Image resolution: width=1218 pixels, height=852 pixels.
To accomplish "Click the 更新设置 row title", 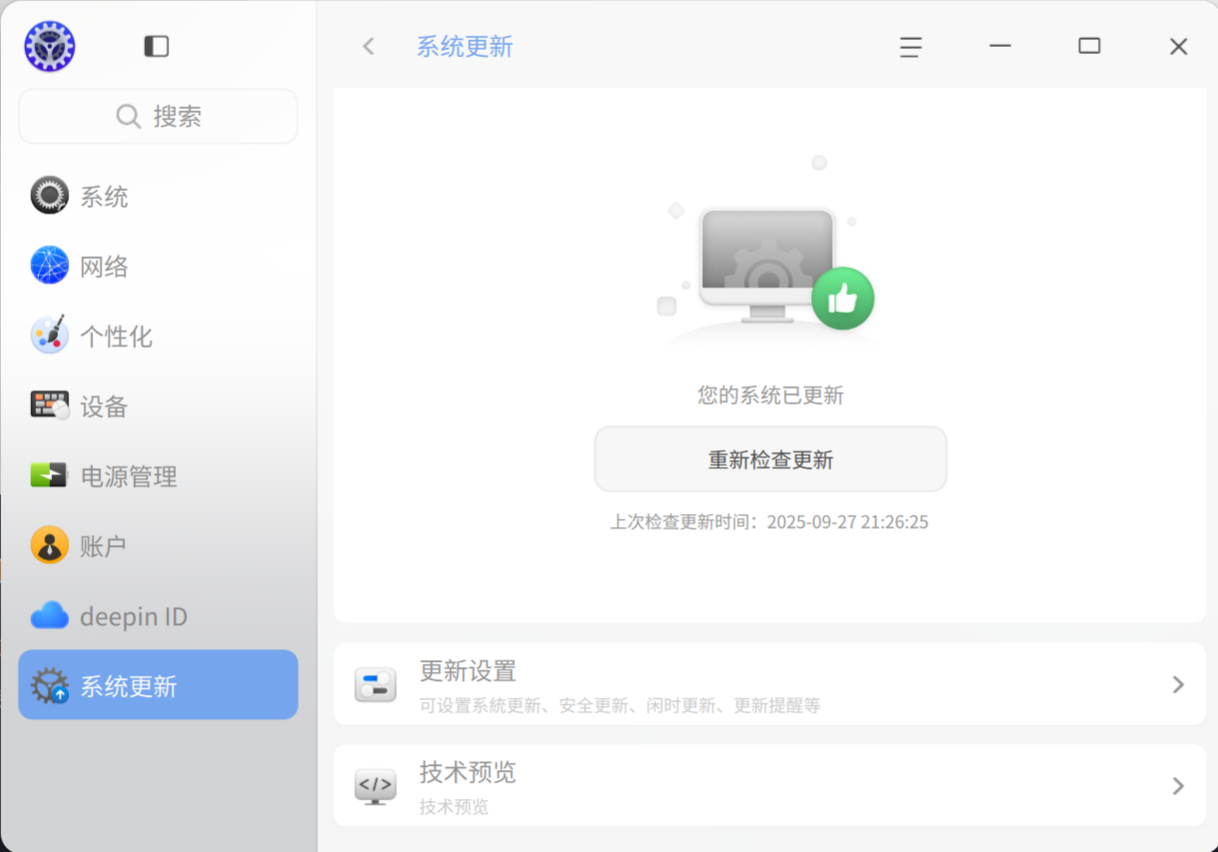I will [x=468, y=671].
